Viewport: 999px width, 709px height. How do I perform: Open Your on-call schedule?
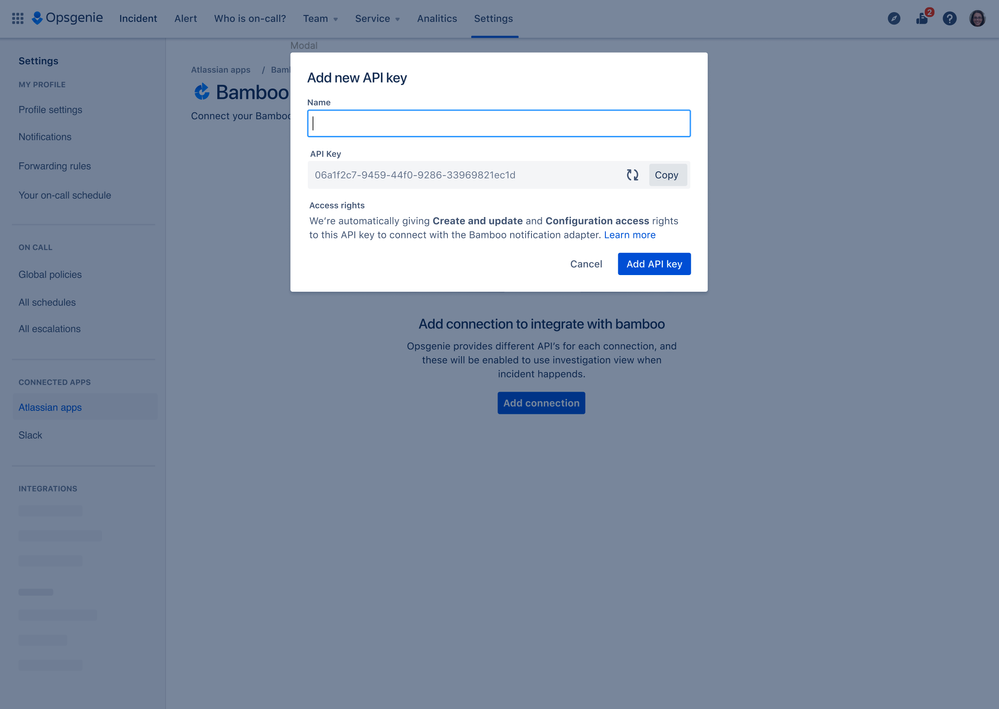click(x=64, y=195)
